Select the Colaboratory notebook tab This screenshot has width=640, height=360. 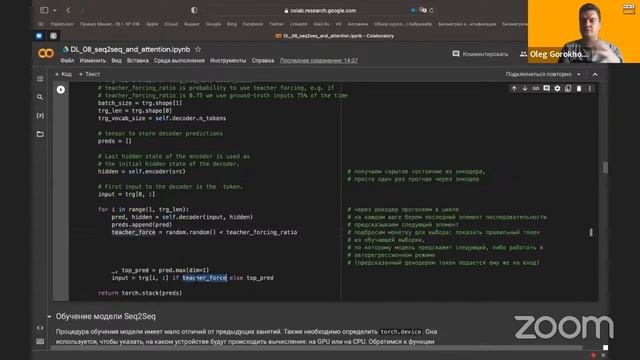click(x=334, y=36)
